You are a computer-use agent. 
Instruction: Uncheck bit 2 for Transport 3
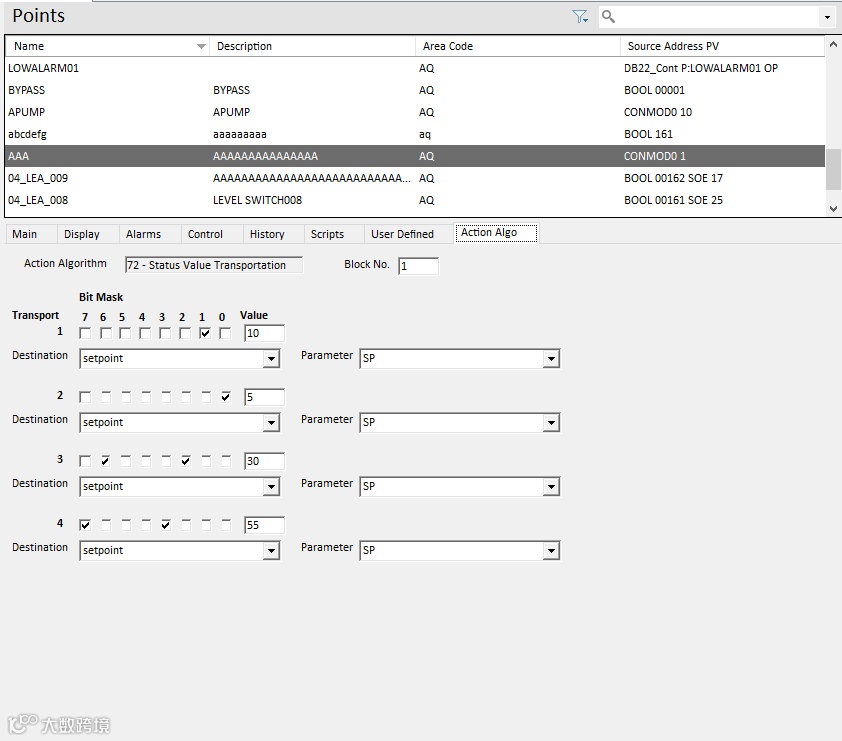(186, 461)
